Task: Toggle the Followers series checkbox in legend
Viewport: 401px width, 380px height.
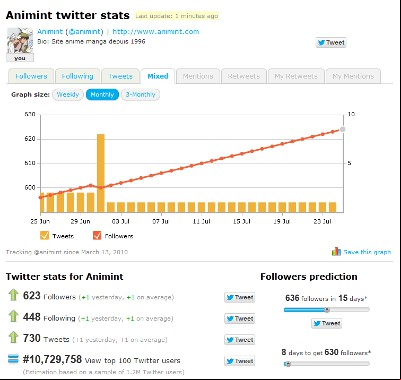Action: click(97, 236)
